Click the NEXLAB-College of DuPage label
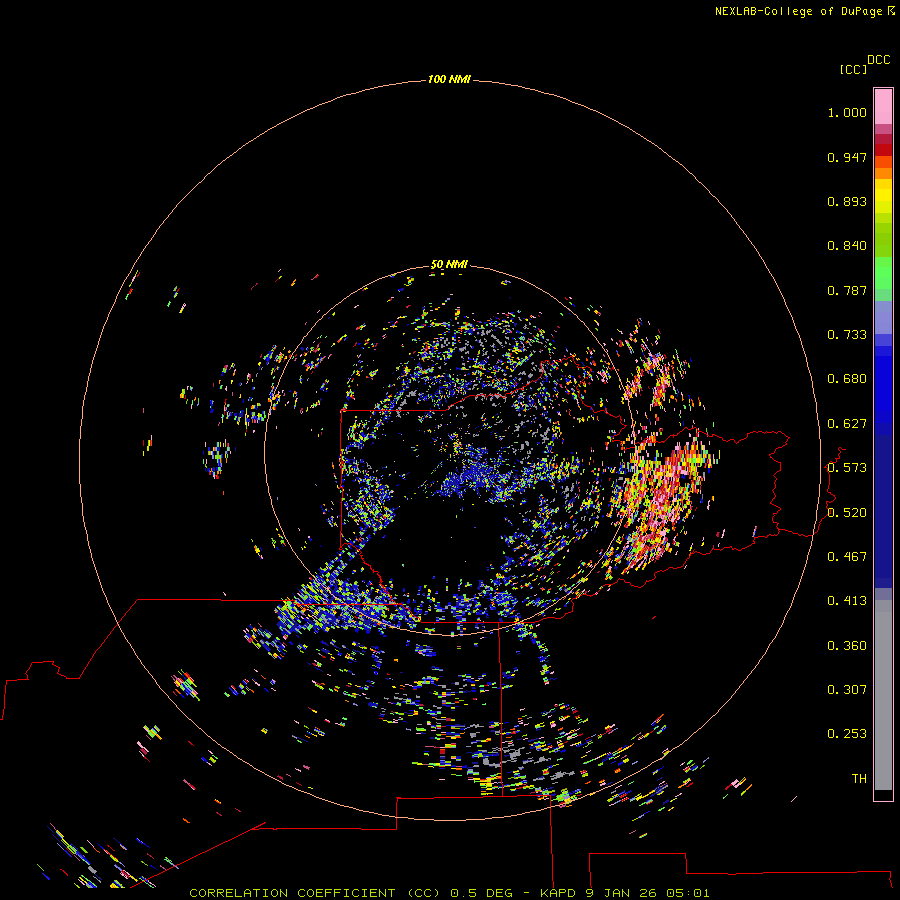The height and width of the screenshot is (900, 900). 804,11
